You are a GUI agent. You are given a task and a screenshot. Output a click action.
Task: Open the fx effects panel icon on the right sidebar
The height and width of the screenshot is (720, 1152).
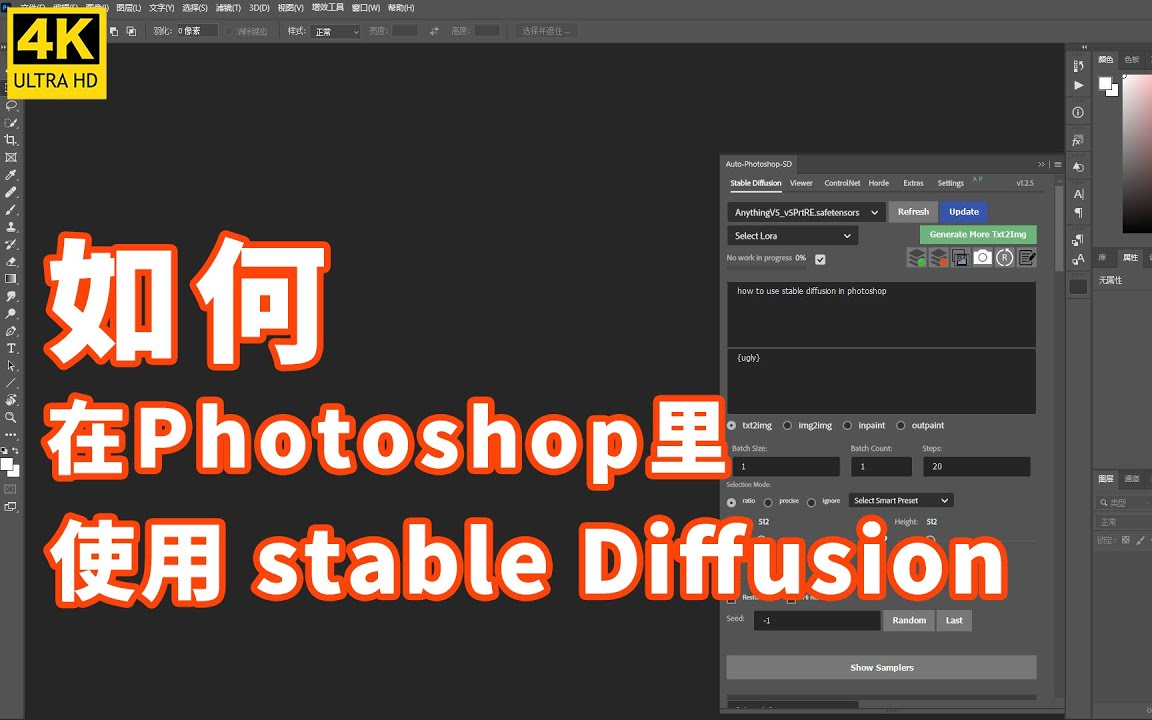[1078, 140]
